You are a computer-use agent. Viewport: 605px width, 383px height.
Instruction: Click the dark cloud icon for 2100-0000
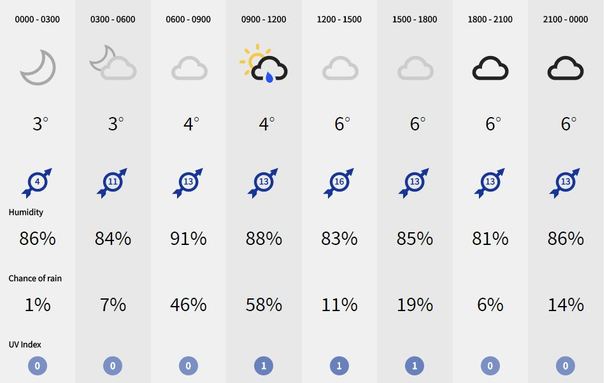tap(565, 68)
